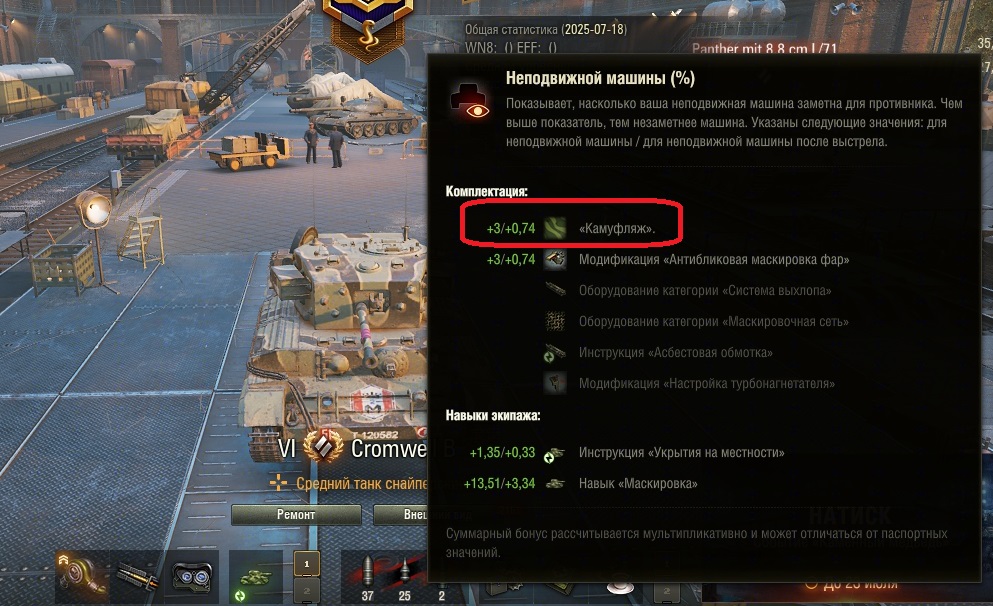The width and height of the screenshot is (993, 606).
Task: Select the shell with count 37
Action: [368, 578]
